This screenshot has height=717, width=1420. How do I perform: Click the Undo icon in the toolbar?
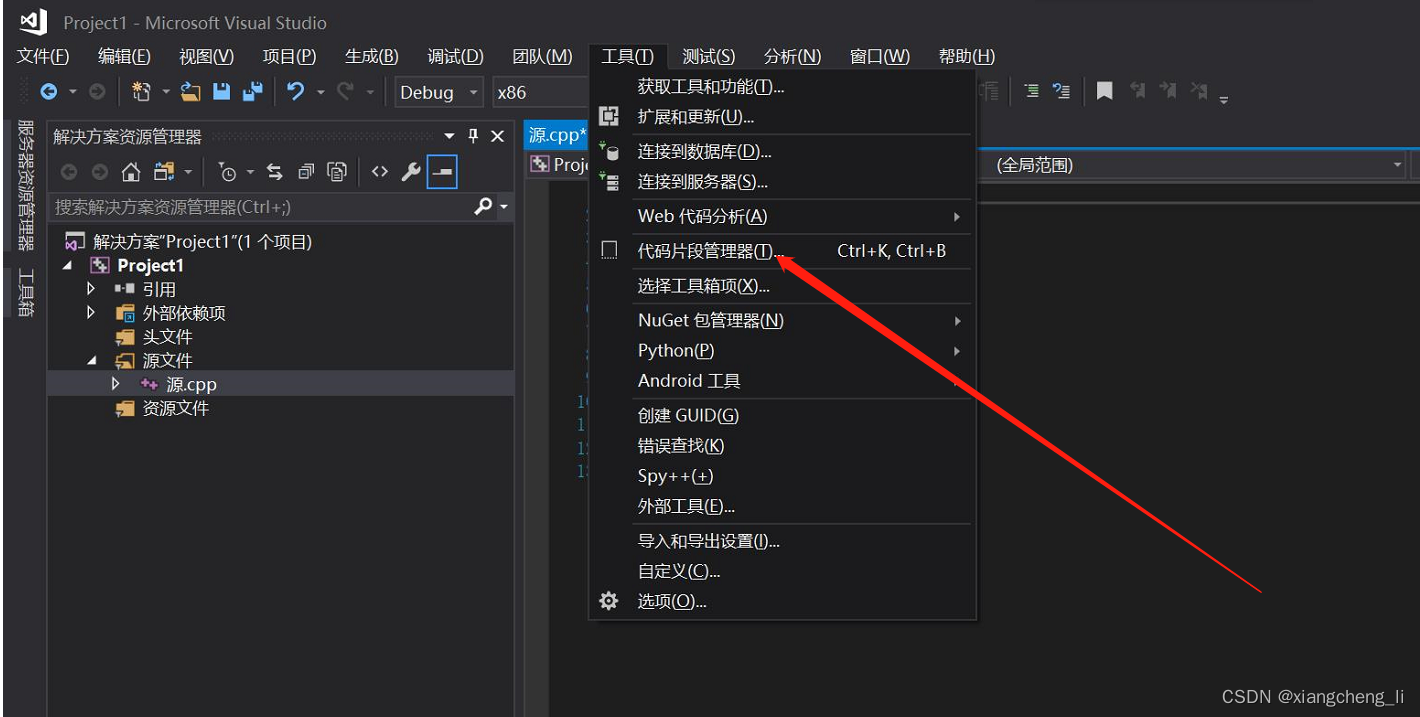click(296, 91)
